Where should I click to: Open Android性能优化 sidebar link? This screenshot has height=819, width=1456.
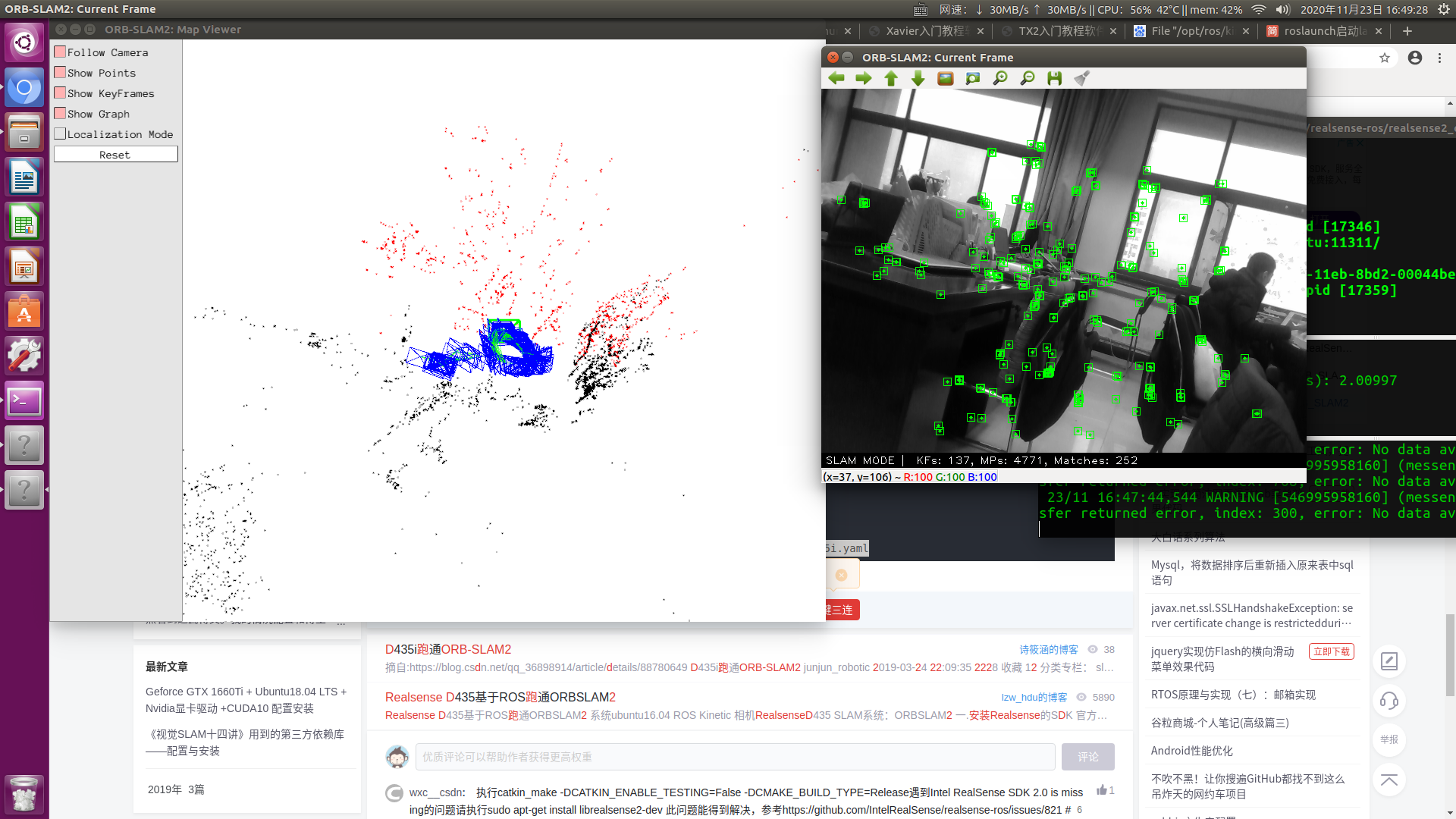pyautogui.click(x=1192, y=751)
